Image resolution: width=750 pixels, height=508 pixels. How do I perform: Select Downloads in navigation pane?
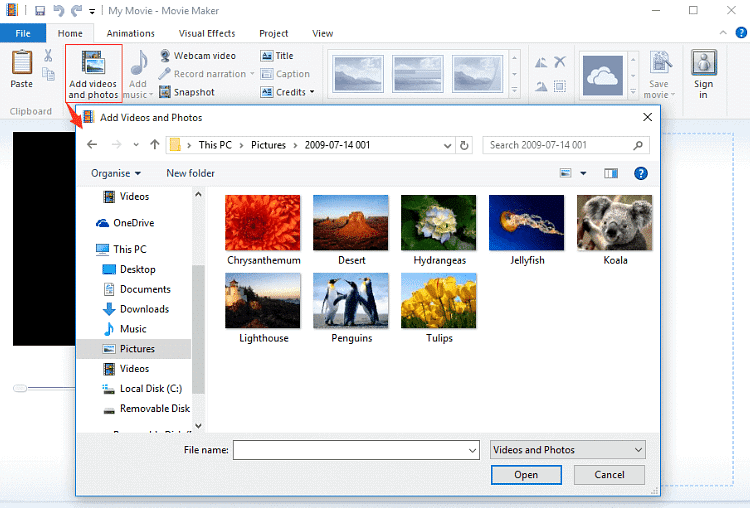point(136,309)
